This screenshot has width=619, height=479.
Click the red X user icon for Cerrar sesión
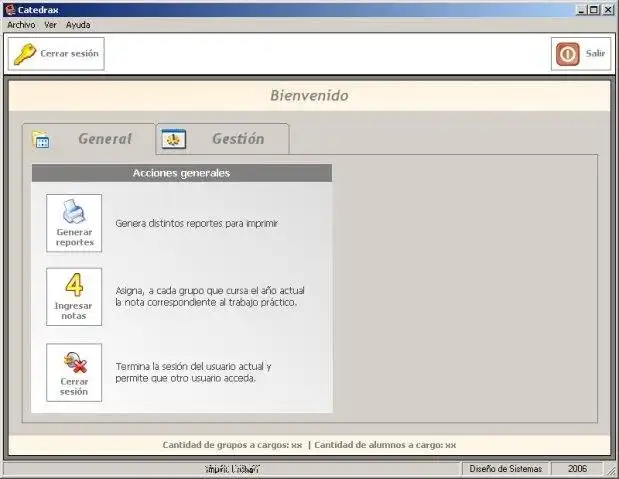click(75, 363)
